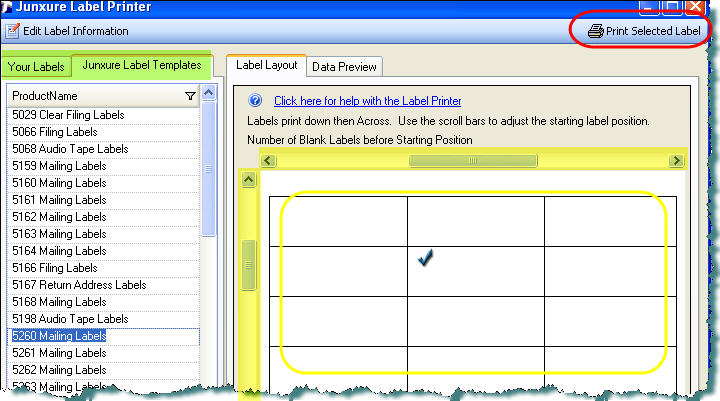
Task: Select 5168 Mailing Labels
Action: click(x=103, y=302)
